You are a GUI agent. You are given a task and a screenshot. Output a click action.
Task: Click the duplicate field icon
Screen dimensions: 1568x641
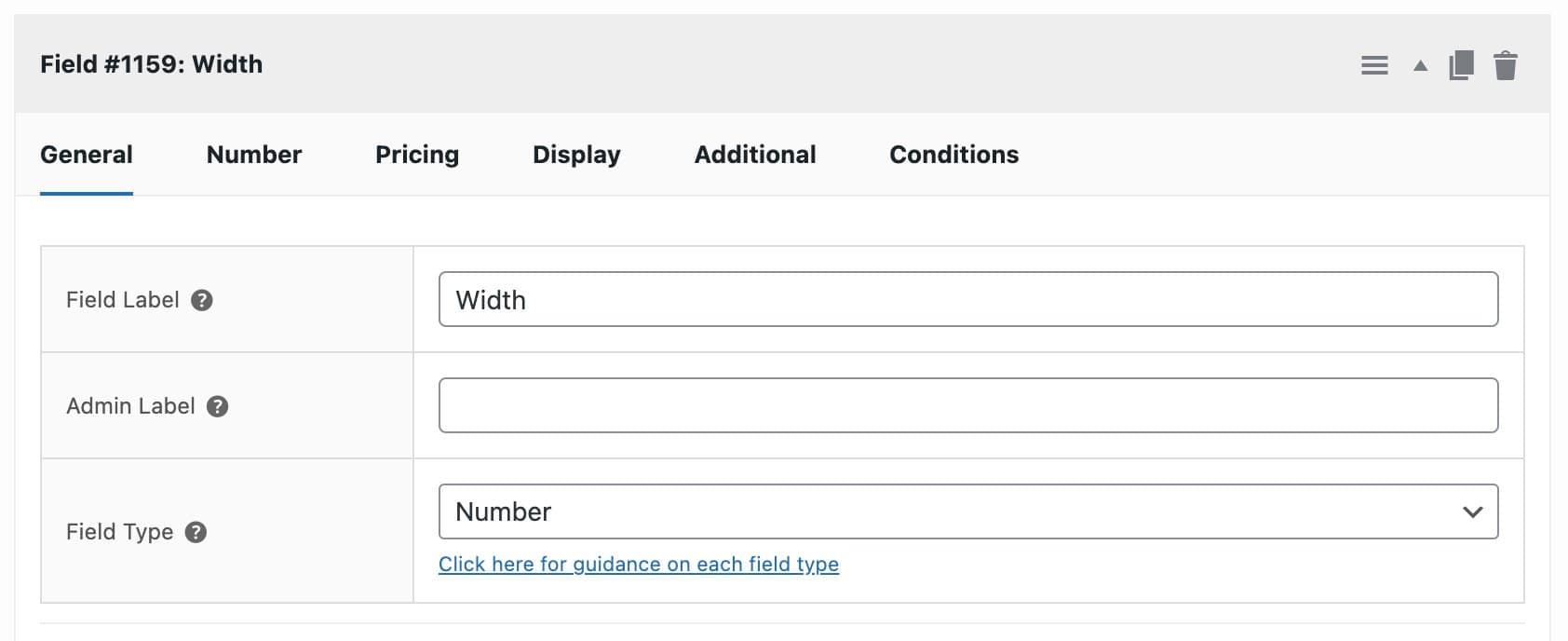[x=1459, y=65]
